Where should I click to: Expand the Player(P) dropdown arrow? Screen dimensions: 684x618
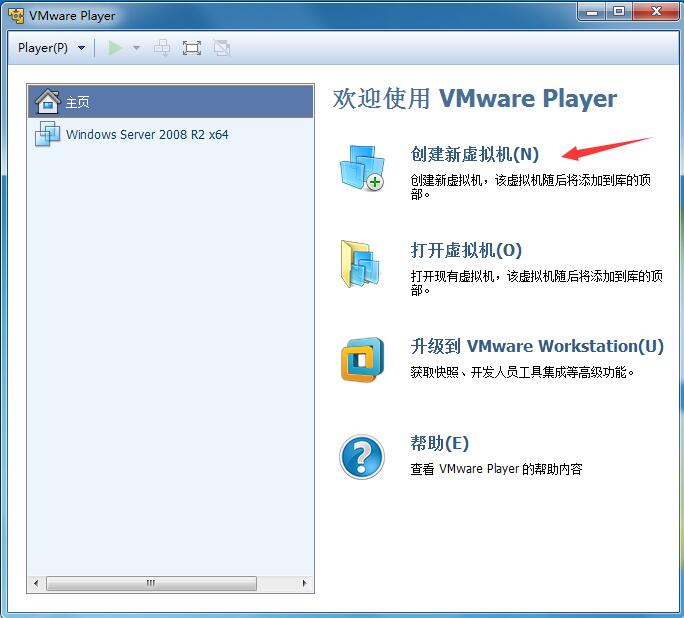pyautogui.click(x=82, y=48)
